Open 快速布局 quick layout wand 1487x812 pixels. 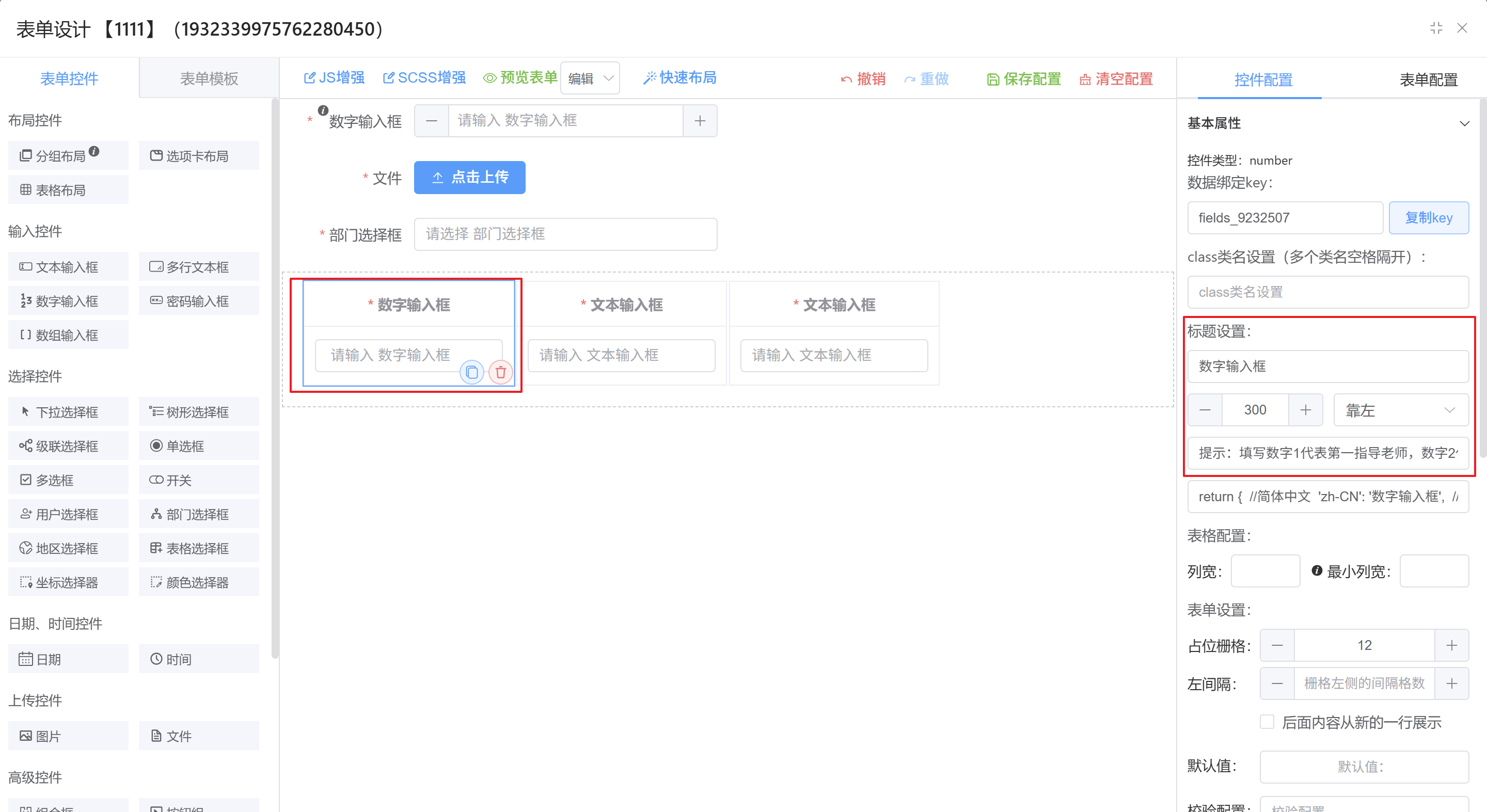pyautogui.click(x=679, y=77)
